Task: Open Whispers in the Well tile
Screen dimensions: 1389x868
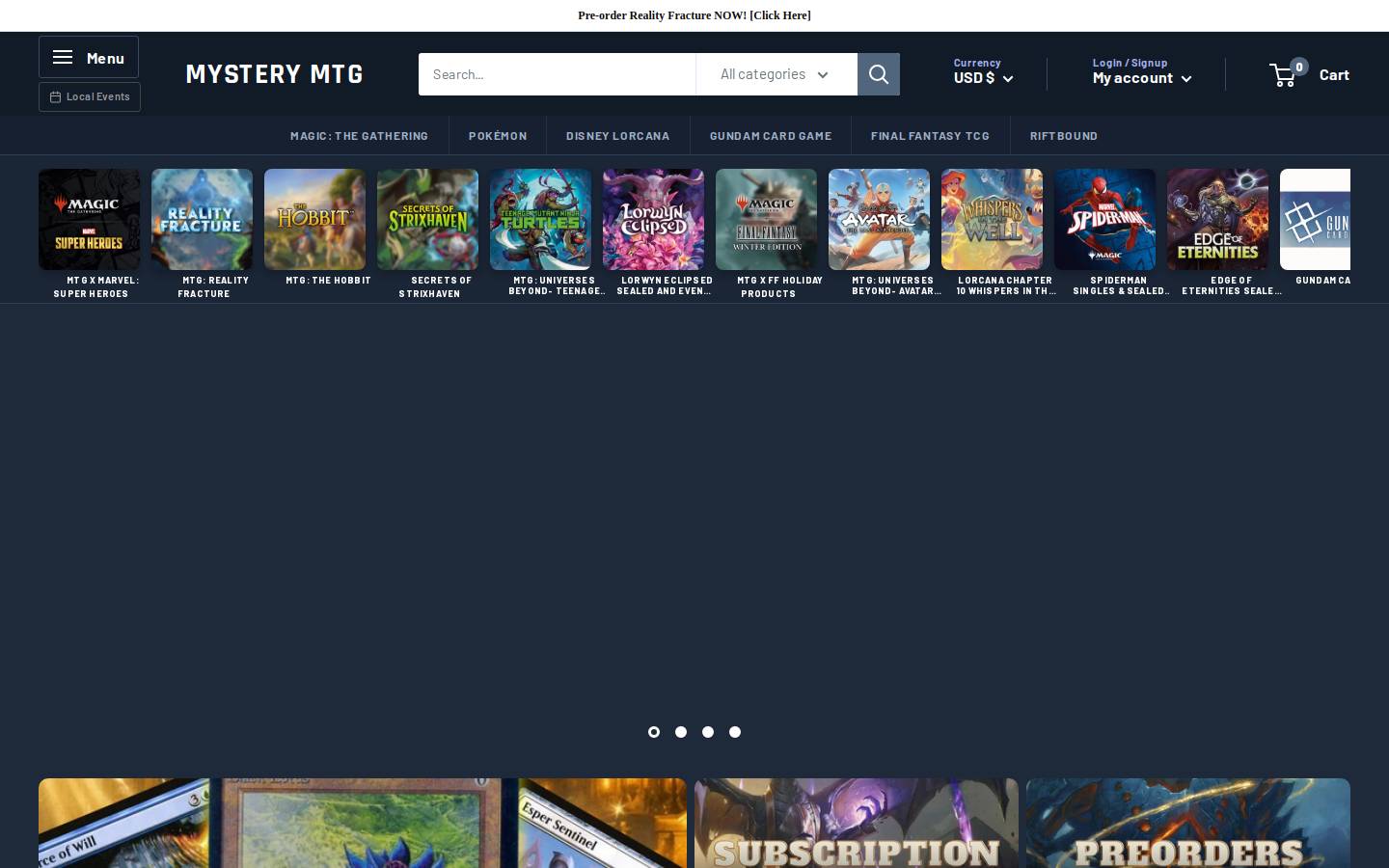Action: tap(992, 219)
